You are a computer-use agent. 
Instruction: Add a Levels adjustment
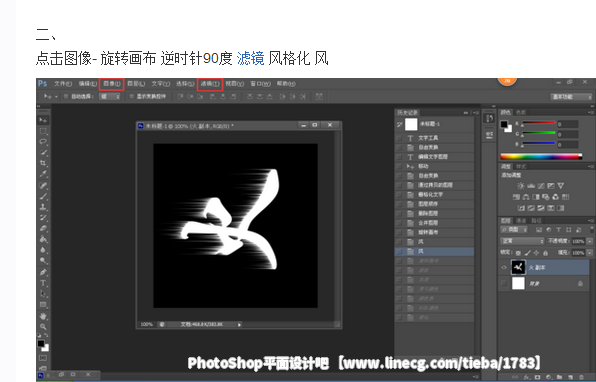531,186
